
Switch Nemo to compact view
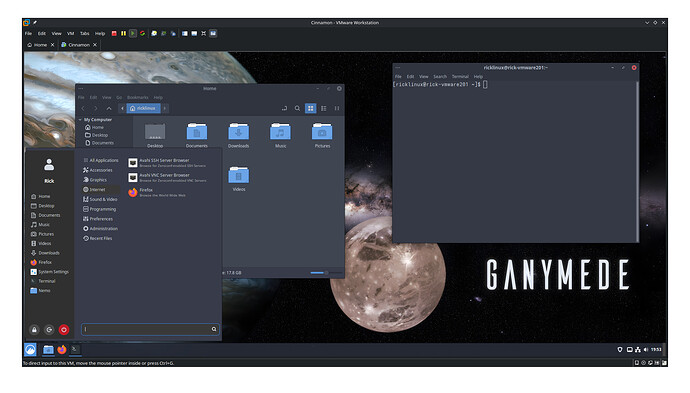coord(337,108)
